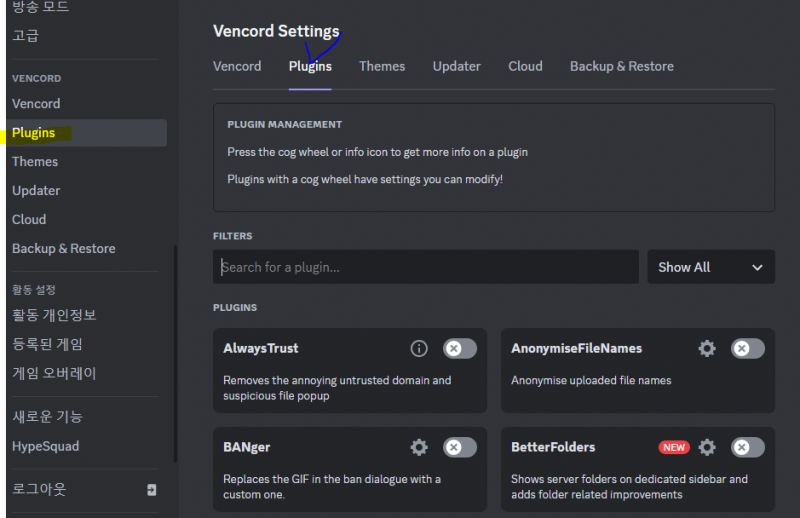Turn on the BetterFolders plugin switch

click(747, 448)
